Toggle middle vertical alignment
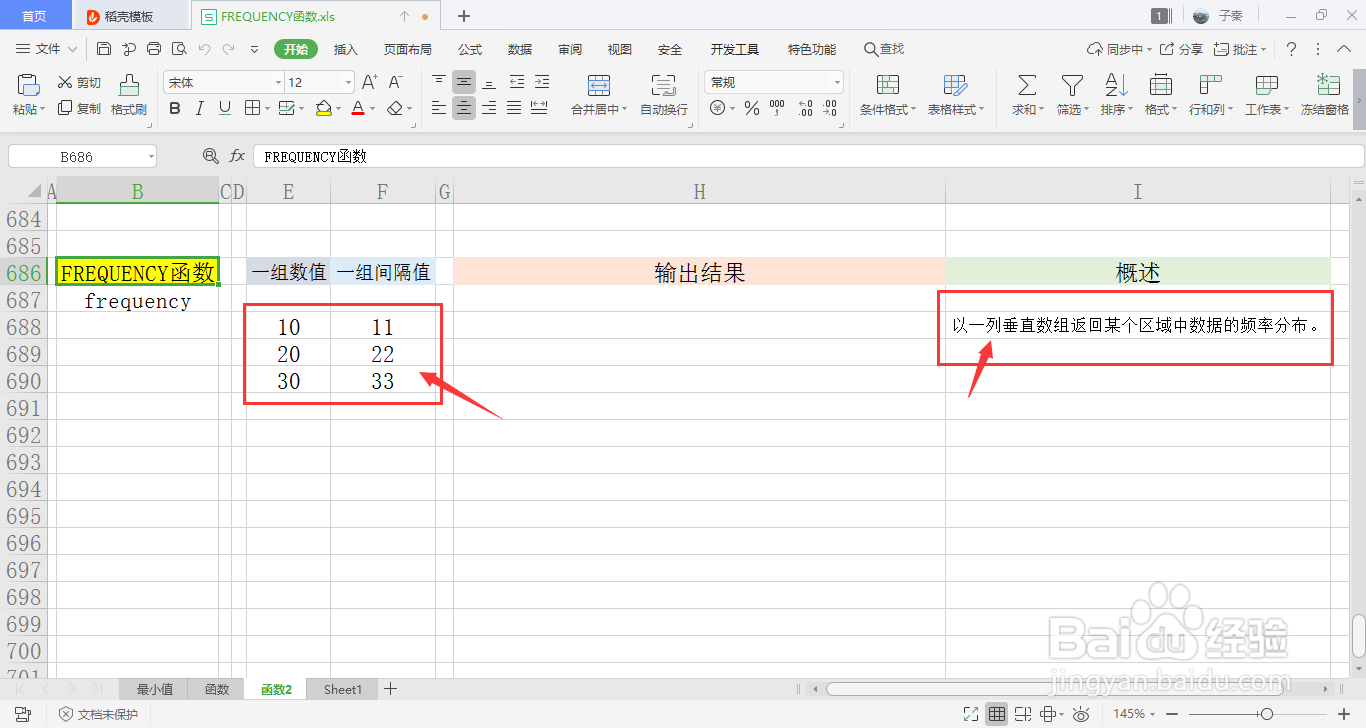This screenshot has width=1366, height=728. click(464, 82)
